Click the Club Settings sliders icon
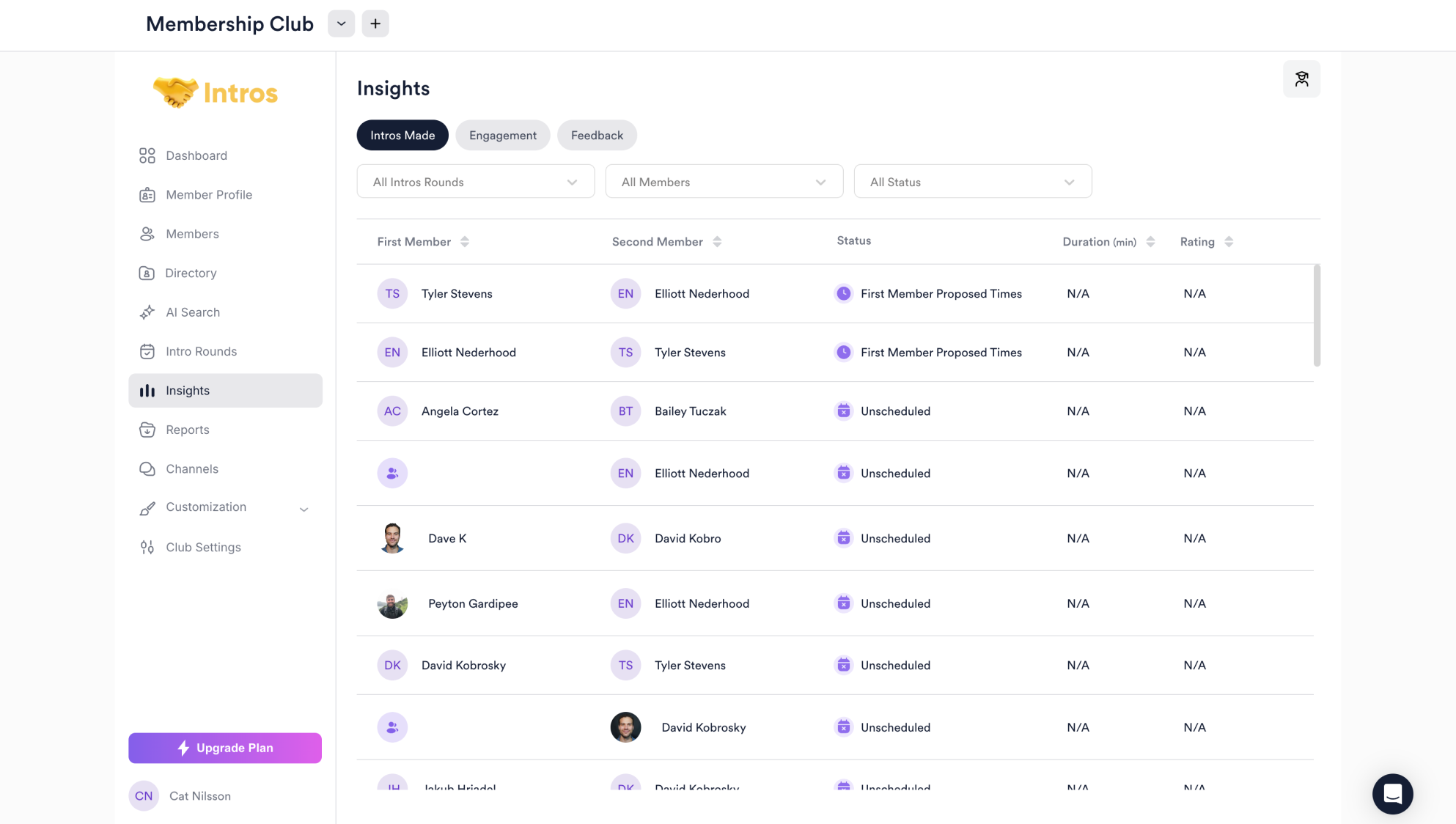Image resolution: width=1456 pixels, height=824 pixels. coord(147,548)
